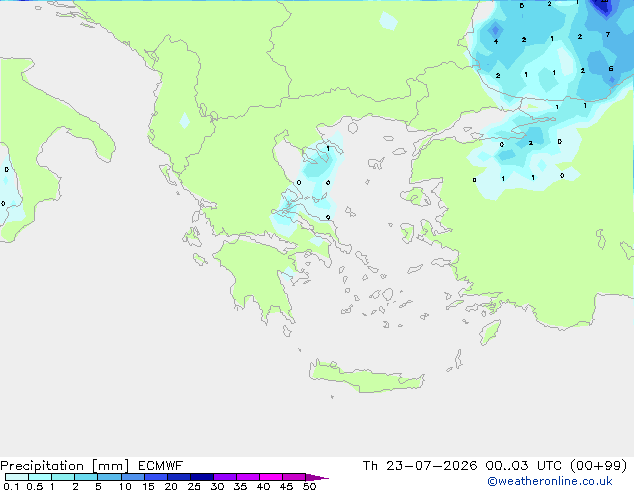Click the legend value label '15'
This screenshot has height=490, width=634.
(x=148, y=486)
